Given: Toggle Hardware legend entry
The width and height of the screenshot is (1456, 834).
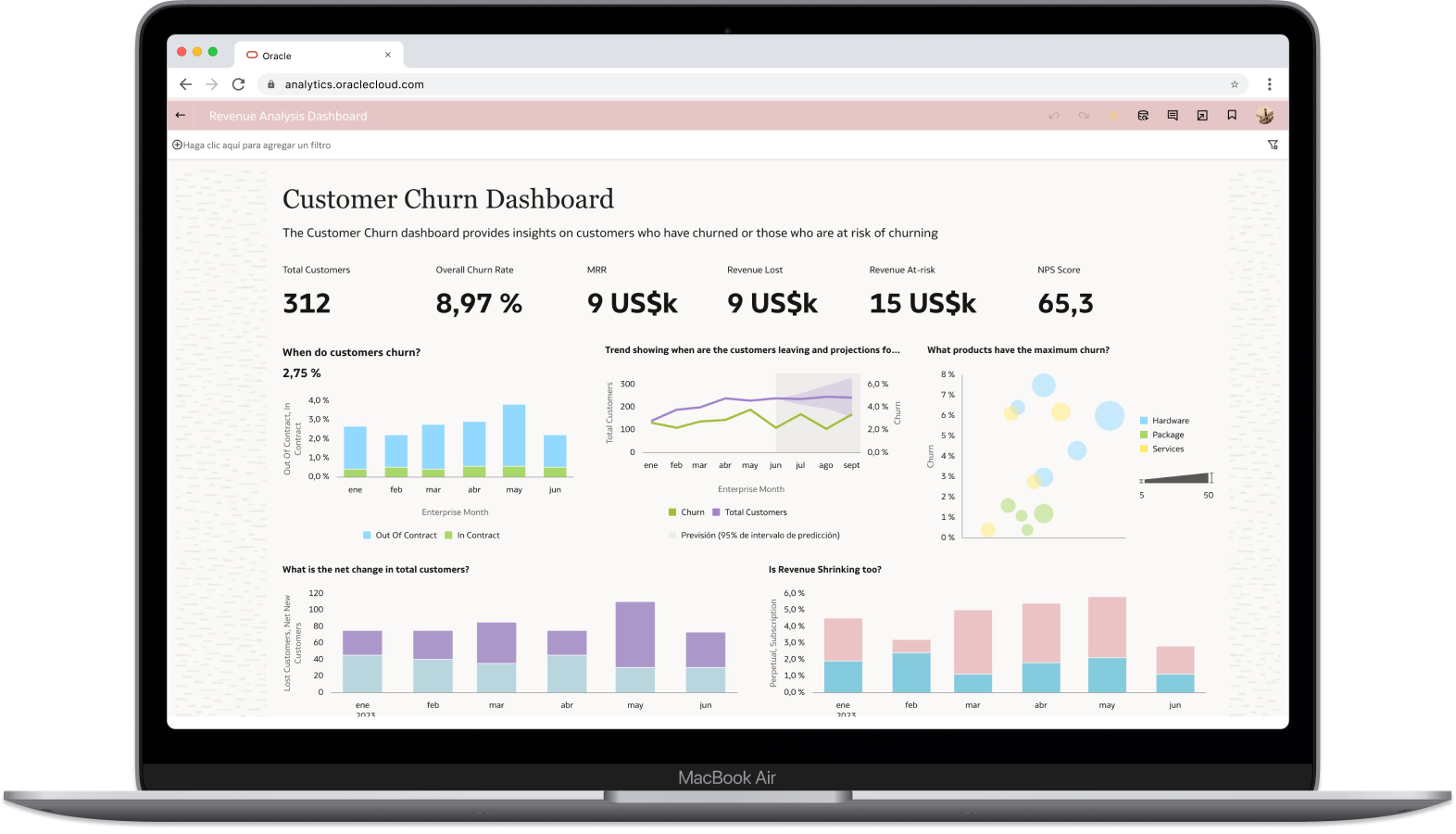Looking at the screenshot, I should (1164, 421).
